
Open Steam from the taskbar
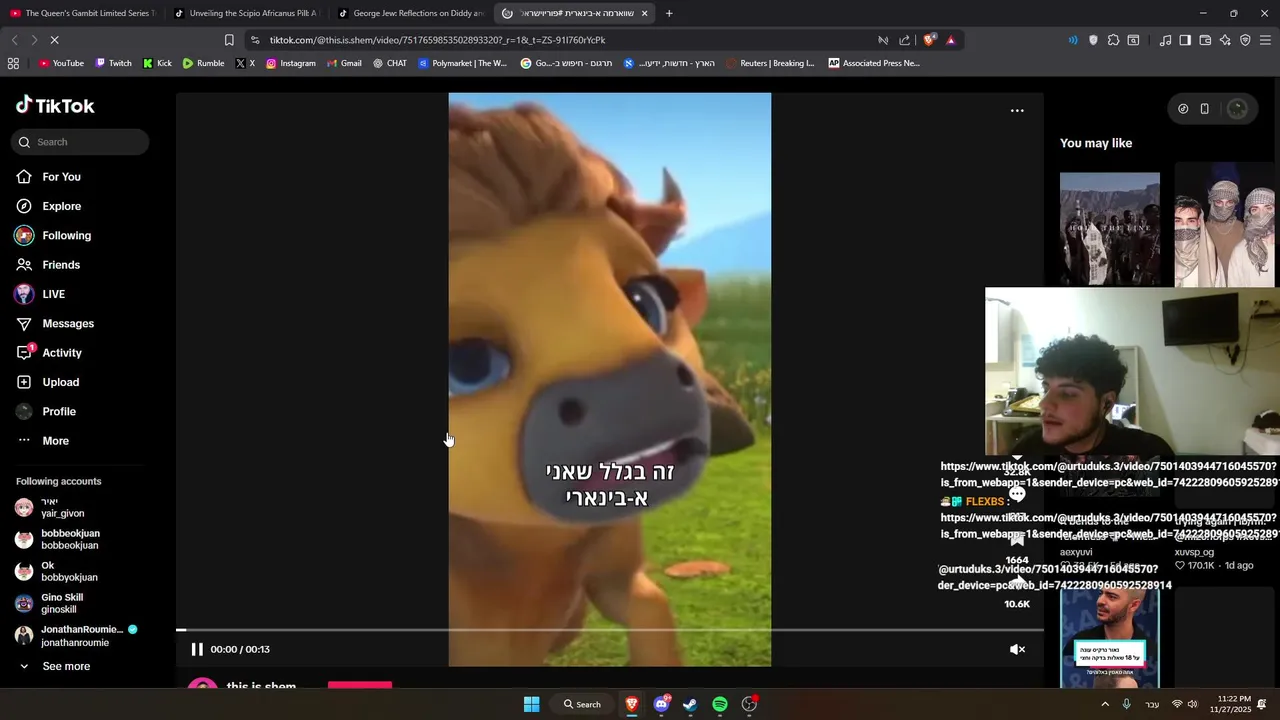point(690,704)
